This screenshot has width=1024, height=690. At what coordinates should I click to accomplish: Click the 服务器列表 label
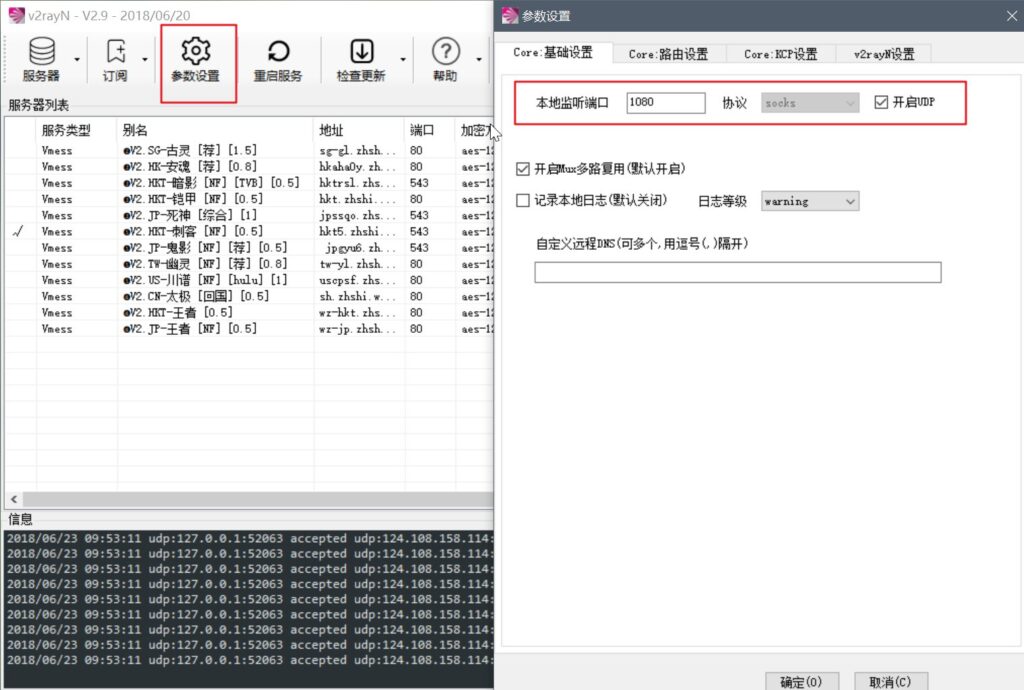click(39, 105)
